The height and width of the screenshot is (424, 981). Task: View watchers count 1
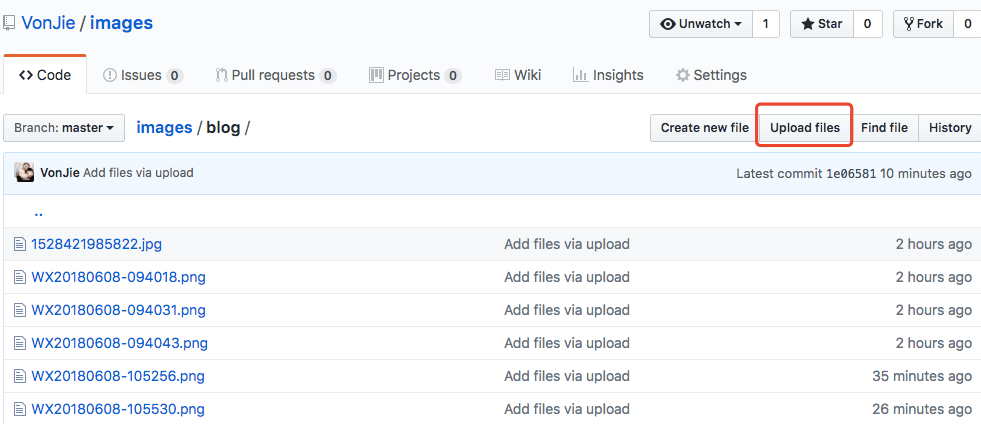[766, 24]
